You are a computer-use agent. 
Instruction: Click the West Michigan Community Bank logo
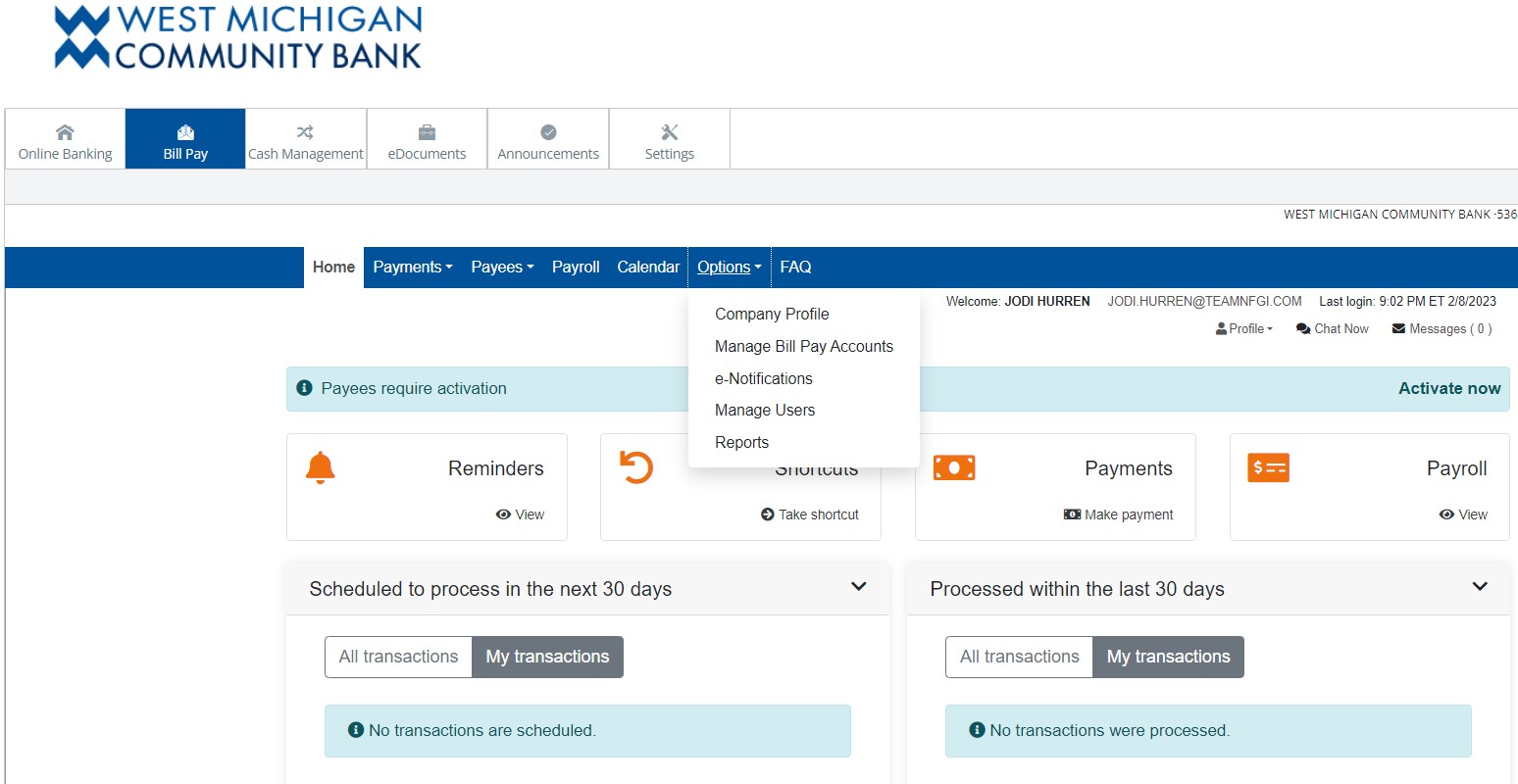tap(238, 37)
